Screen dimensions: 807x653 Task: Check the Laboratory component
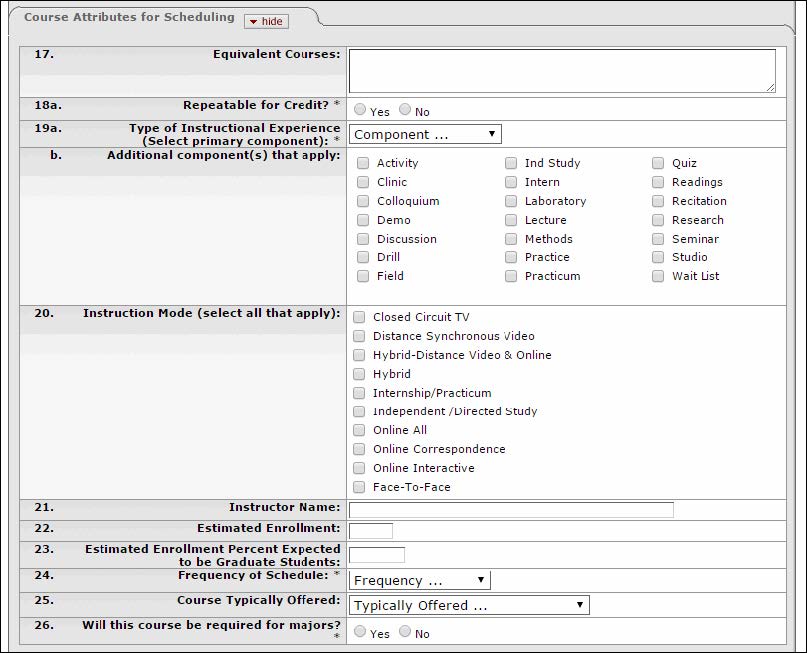[x=511, y=201]
